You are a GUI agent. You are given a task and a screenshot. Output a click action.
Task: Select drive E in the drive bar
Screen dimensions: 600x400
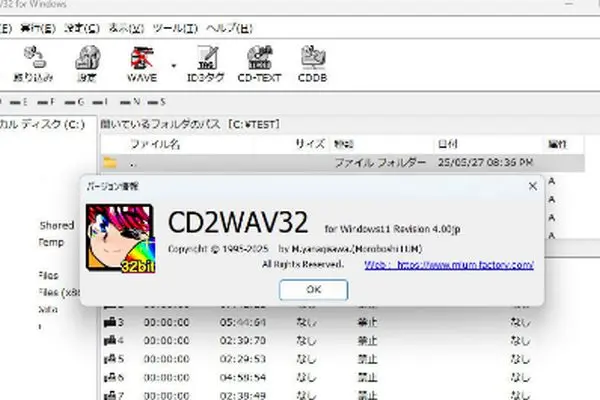click(x=19, y=102)
